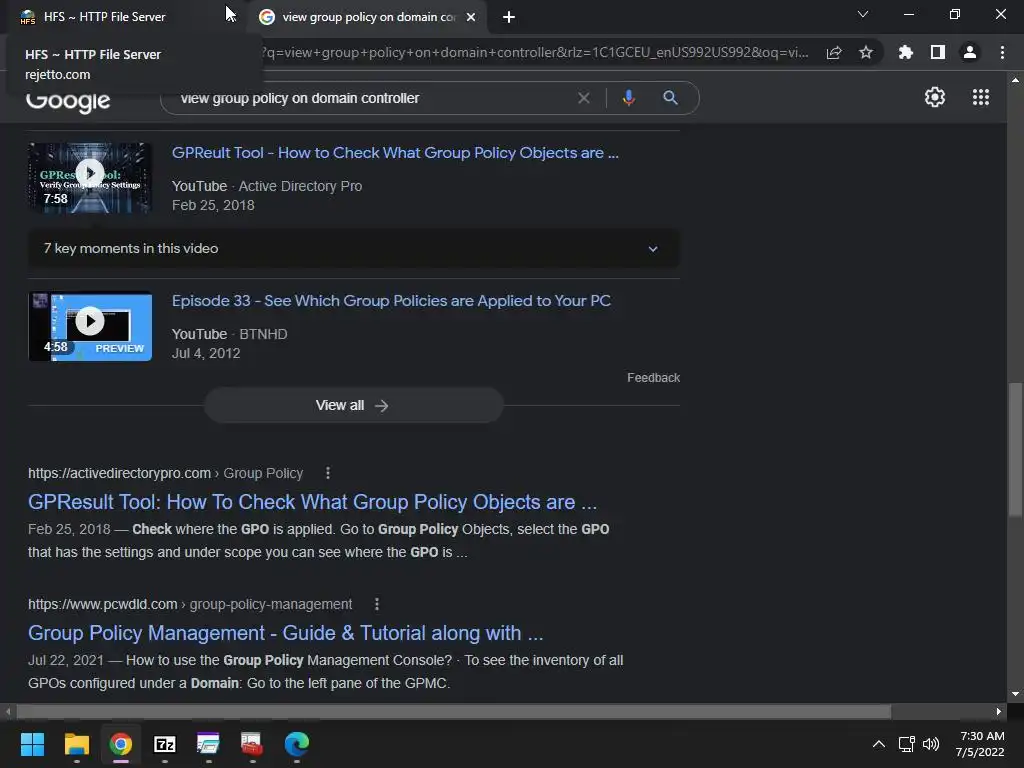This screenshot has height=768, width=1024.
Task: Open the red toolbox app in the taskbar
Action: point(252,744)
